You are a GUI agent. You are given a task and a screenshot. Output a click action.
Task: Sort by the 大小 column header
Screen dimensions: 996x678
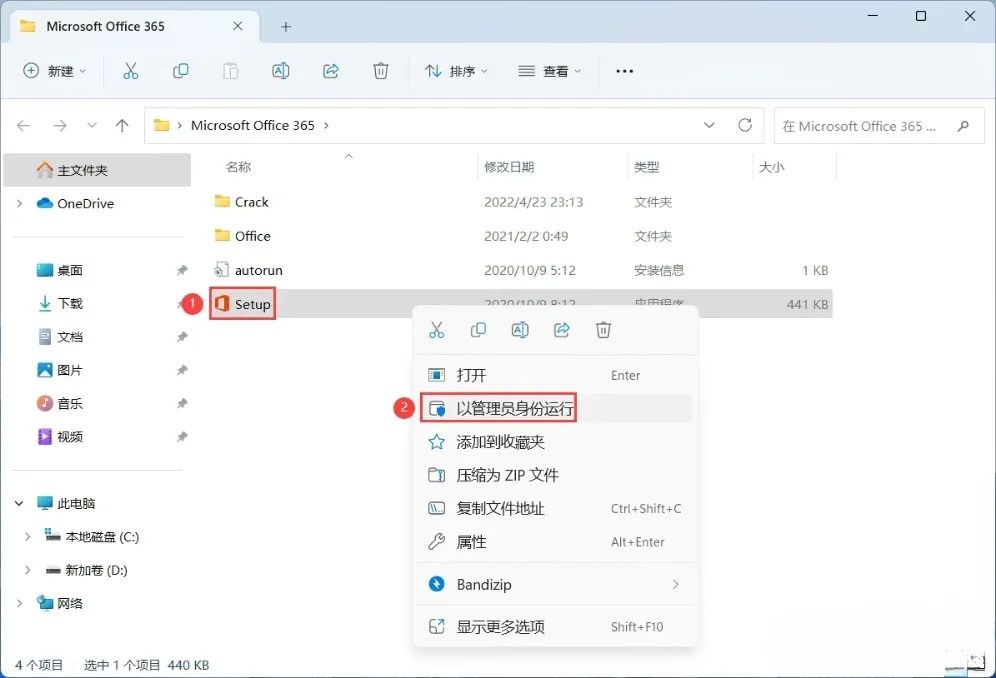(771, 167)
